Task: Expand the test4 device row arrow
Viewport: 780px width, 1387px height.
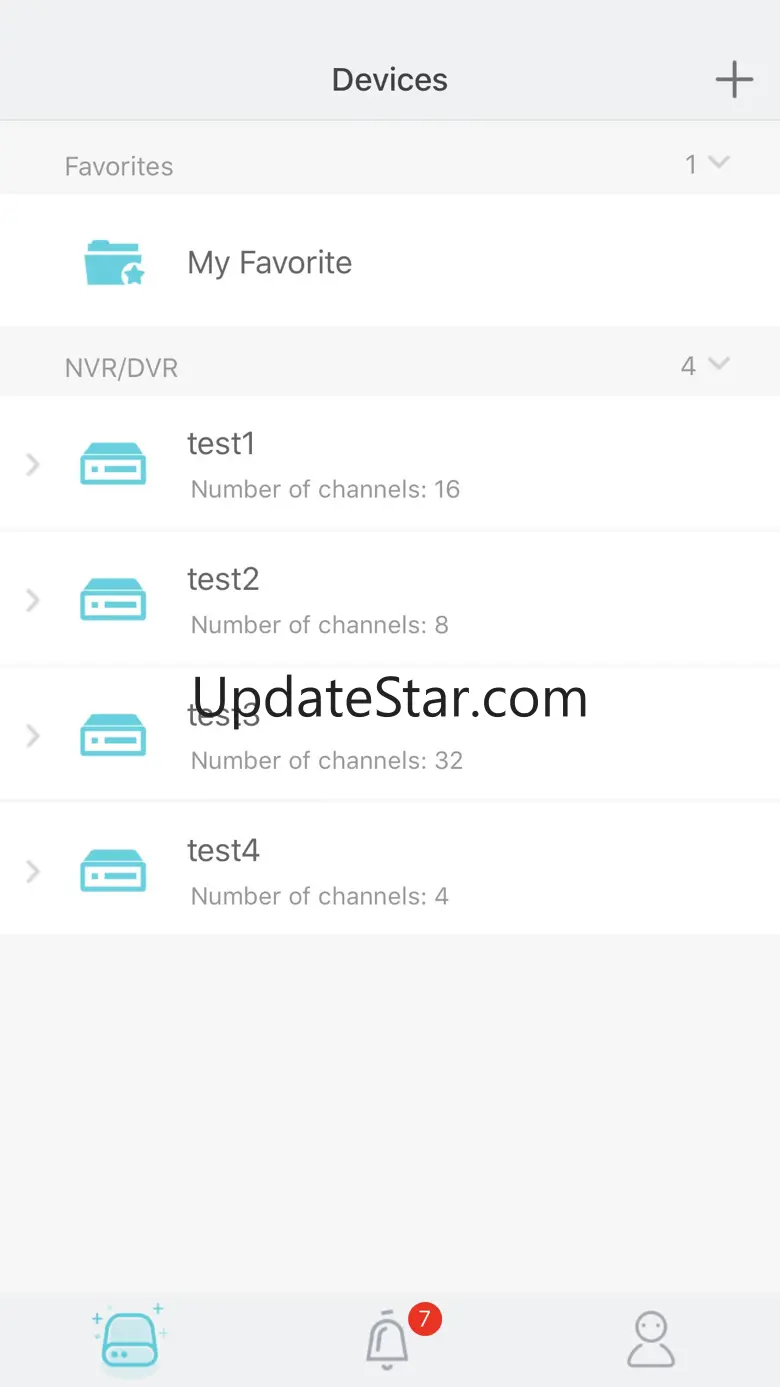Action: (32, 871)
